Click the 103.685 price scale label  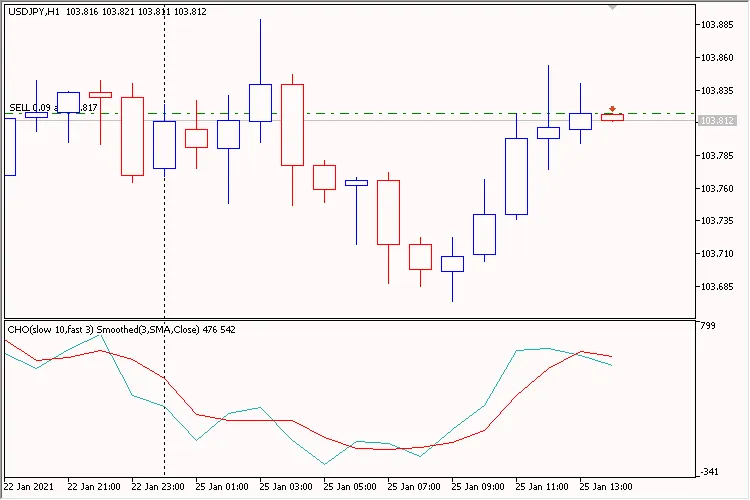click(x=718, y=287)
